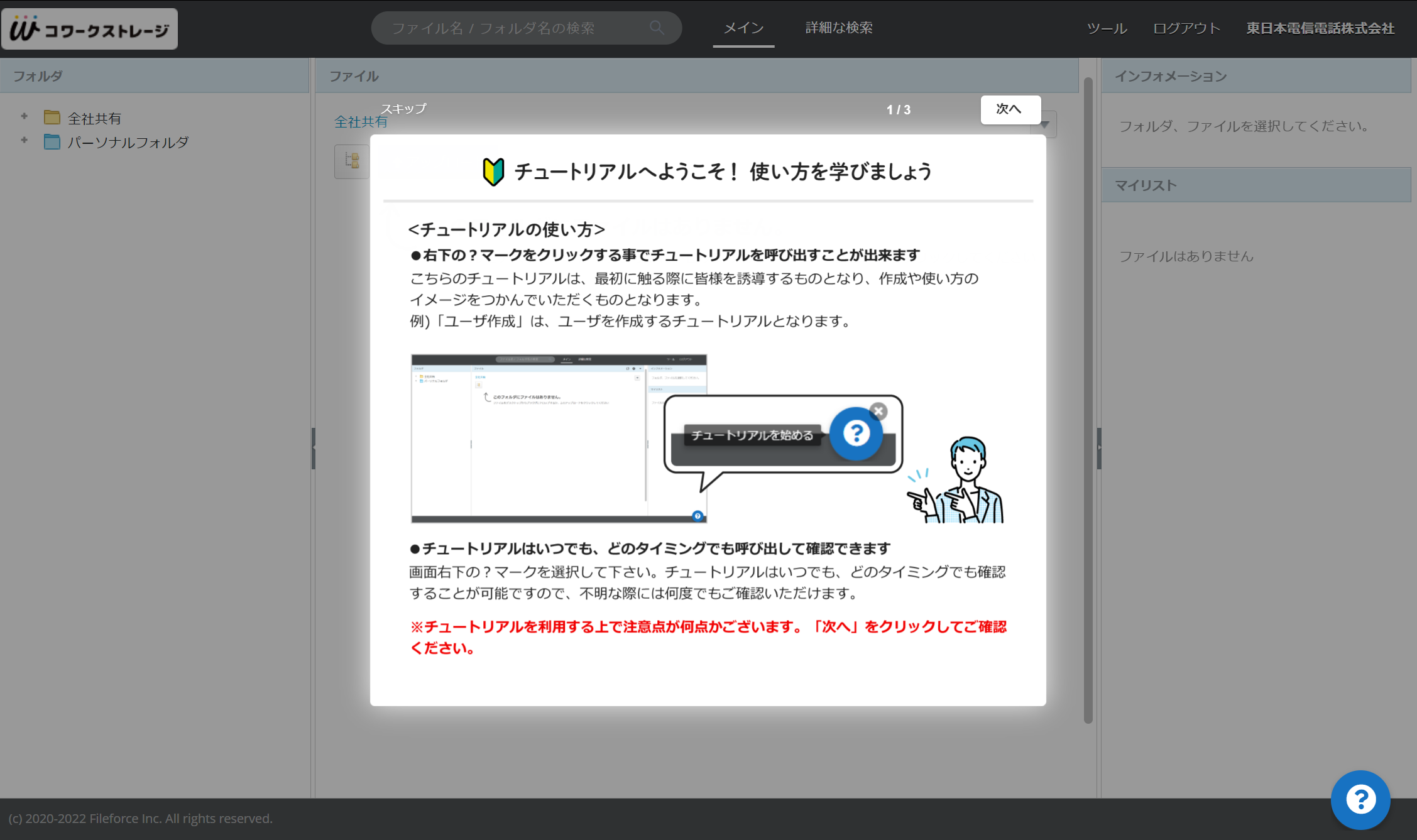Click the 東日本電信電話株式会社 account name
Screen dimensions: 1417x840
tap(1320, 28)
